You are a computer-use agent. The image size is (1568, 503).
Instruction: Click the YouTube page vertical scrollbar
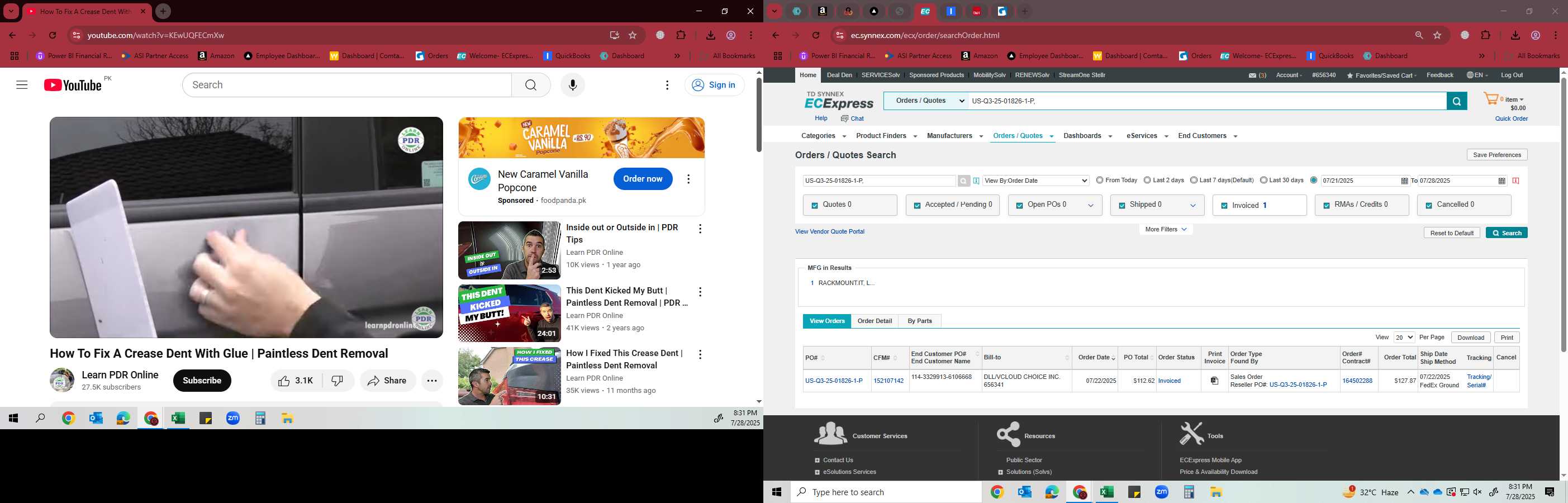pos(758,115)
